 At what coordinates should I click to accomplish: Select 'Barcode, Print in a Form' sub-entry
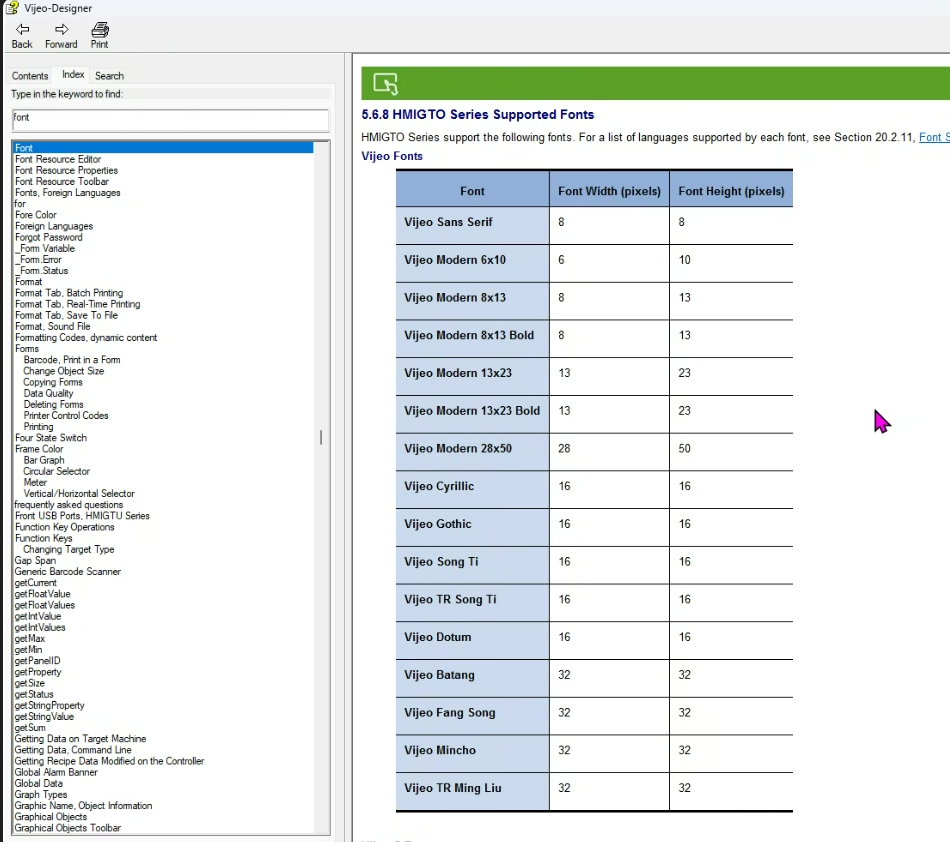[x=72, y=360]
